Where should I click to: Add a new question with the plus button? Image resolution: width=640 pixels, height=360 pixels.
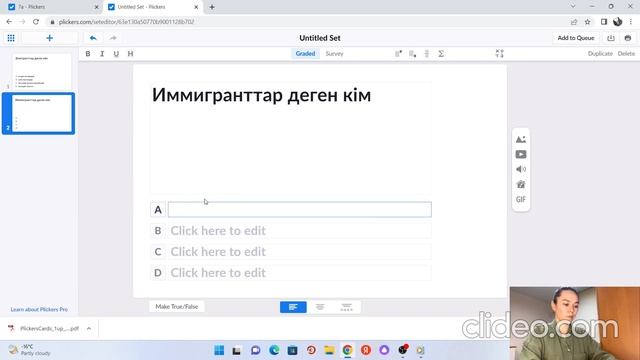click(x=49, y=38)
